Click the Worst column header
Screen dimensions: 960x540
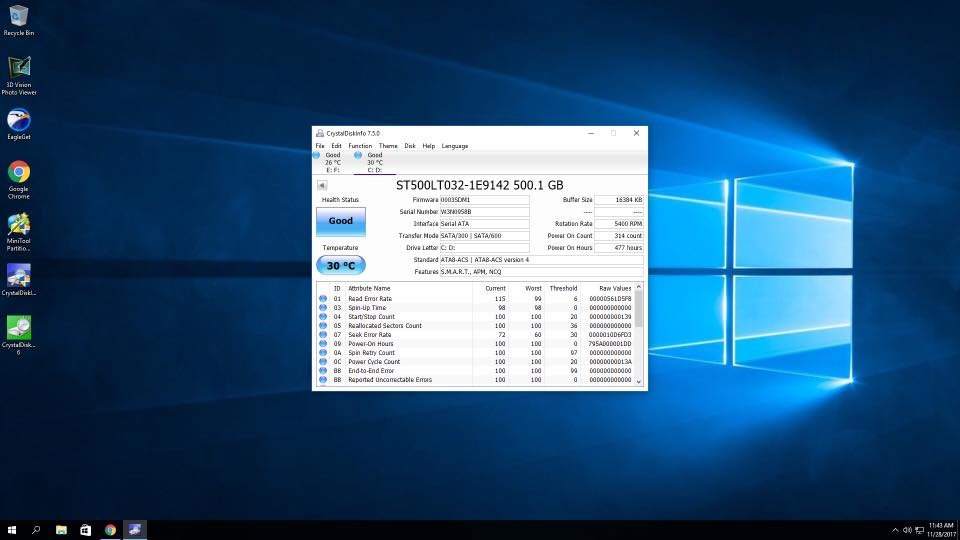pos(533,288)
